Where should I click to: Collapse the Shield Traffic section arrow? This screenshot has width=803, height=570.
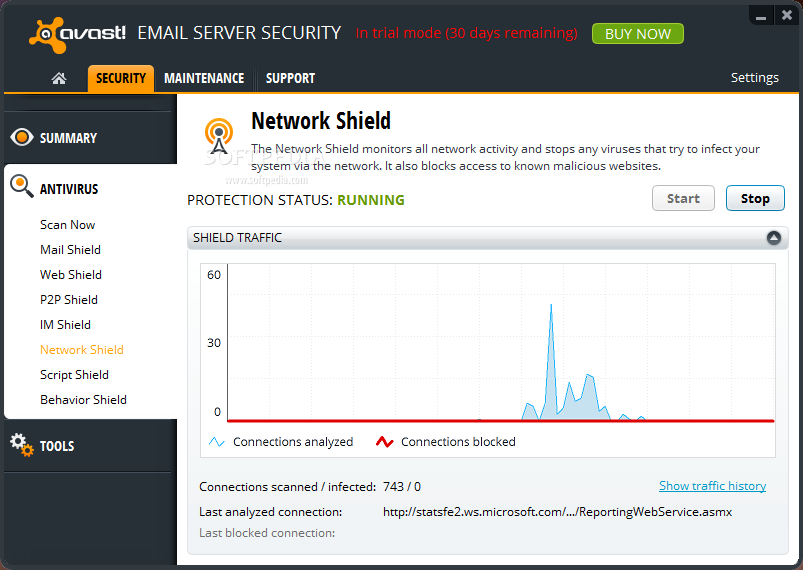click(774, 238)
